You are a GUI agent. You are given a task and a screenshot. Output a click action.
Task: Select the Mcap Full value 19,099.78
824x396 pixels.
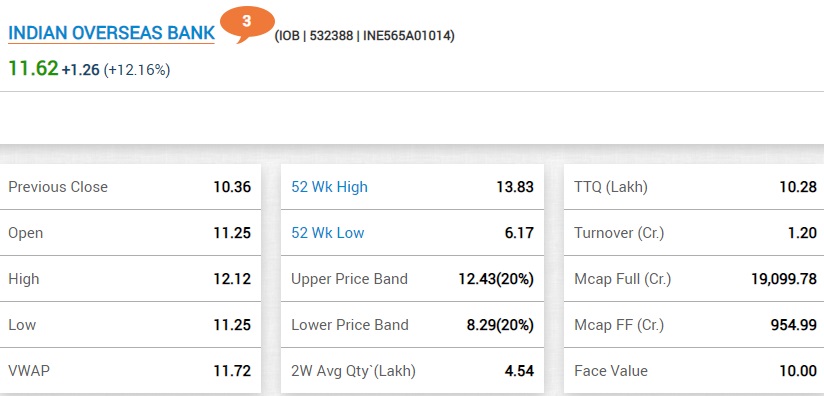pyautogui.click(x=784, y=279)
